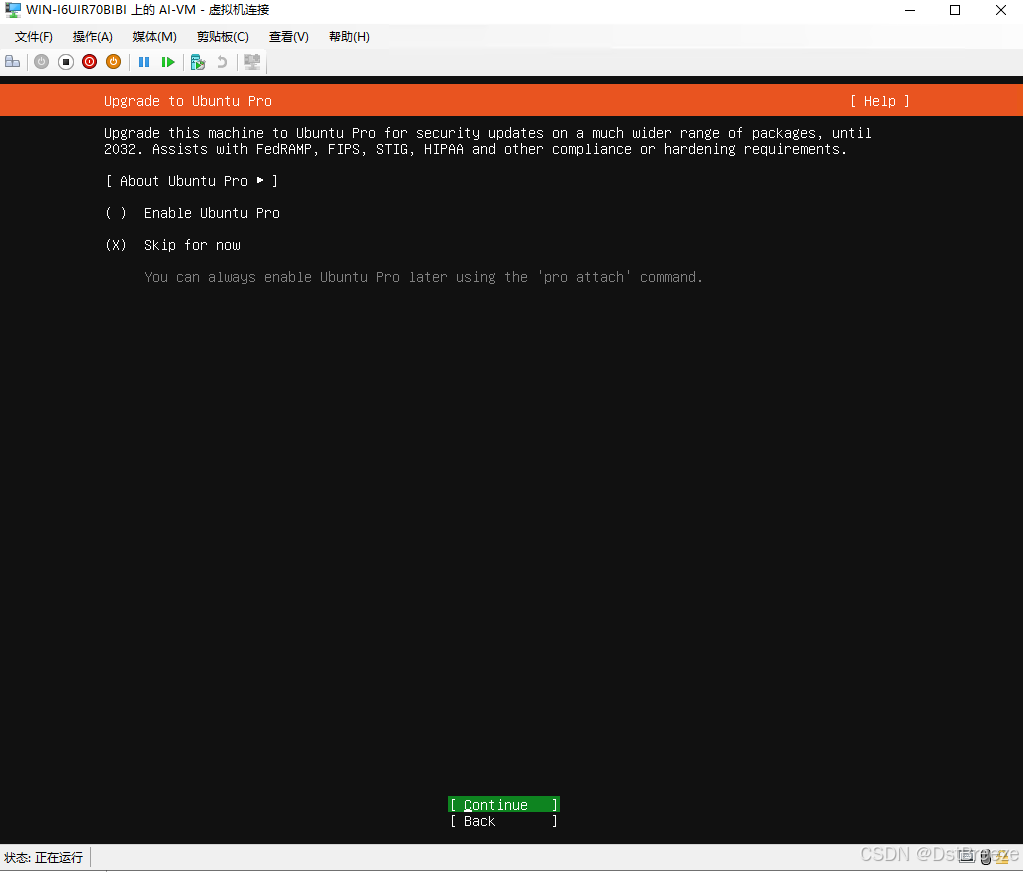Viewport: 1023px width, 872px height.
Task: Click the Enhanced session monitor icon
Action: [252, 62]
